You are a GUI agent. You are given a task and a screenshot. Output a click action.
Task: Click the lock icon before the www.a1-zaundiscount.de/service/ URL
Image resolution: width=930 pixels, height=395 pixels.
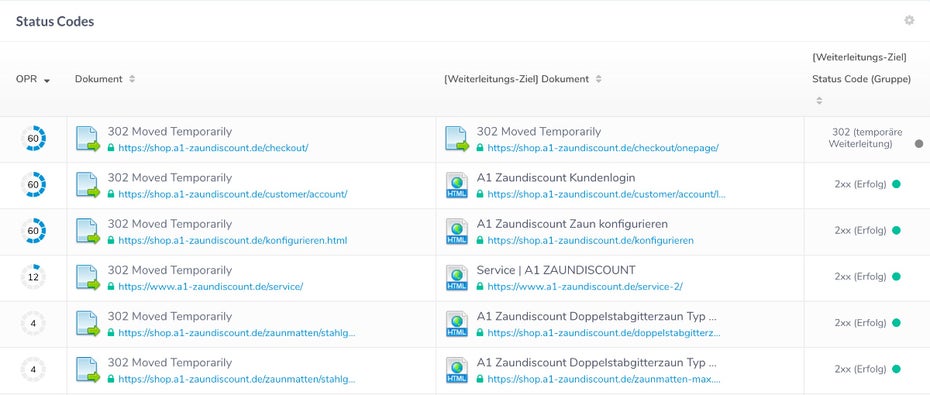110,286
